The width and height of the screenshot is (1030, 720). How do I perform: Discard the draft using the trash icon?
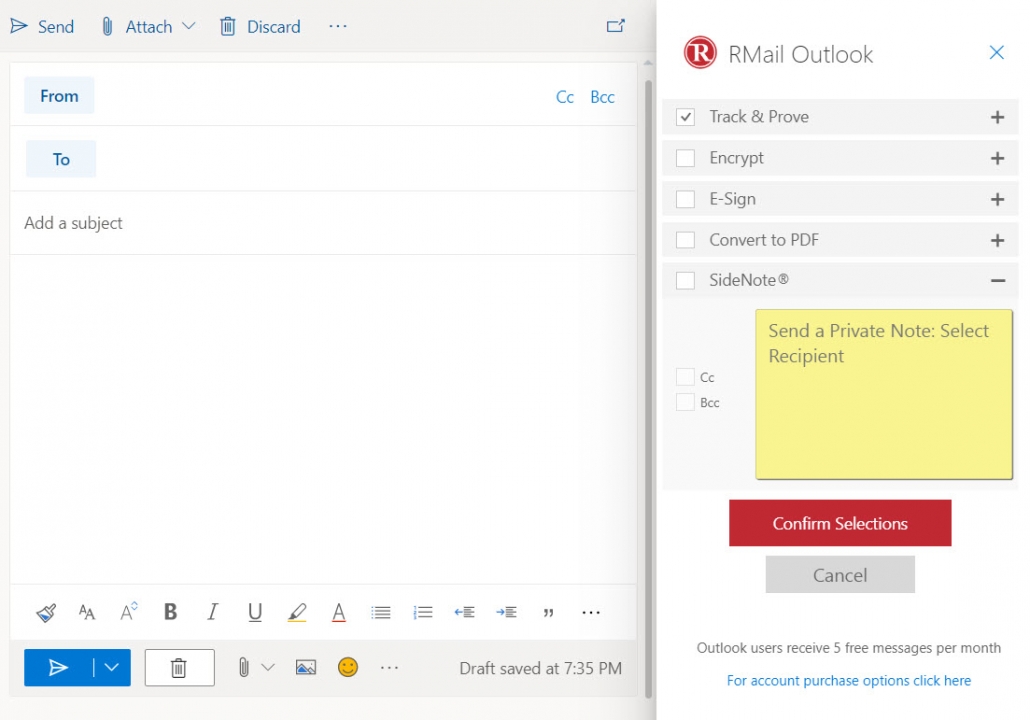(x=179, y=667)
